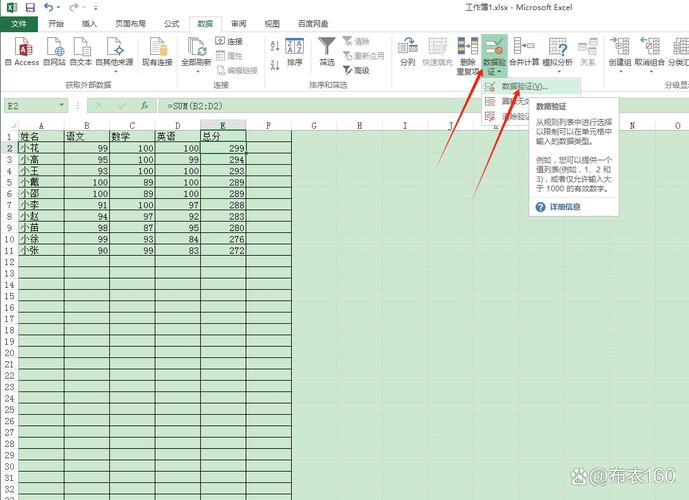Open 高级 advanced filter options
The image size is (689, 500).
356,70
